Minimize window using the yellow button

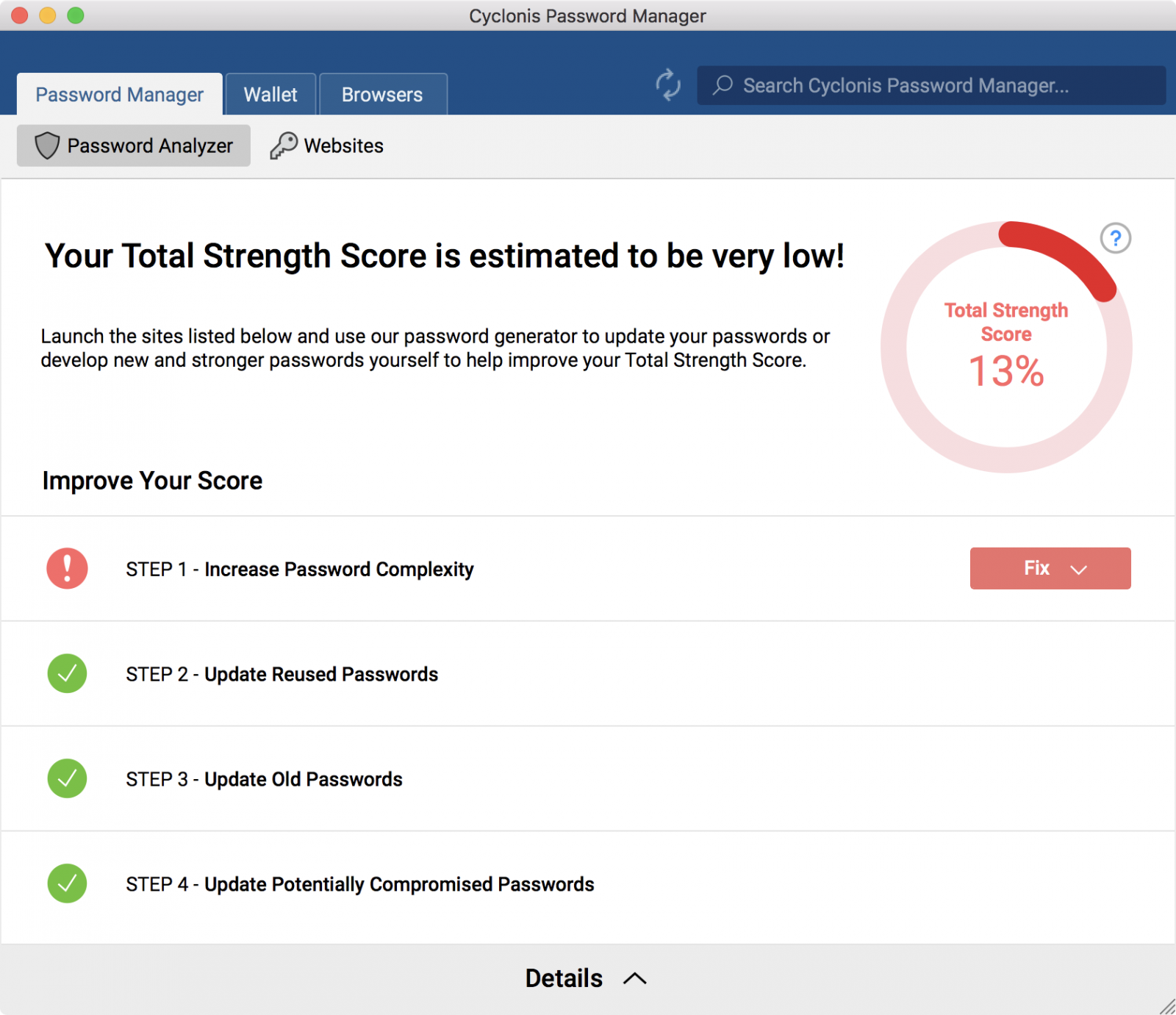48,15
